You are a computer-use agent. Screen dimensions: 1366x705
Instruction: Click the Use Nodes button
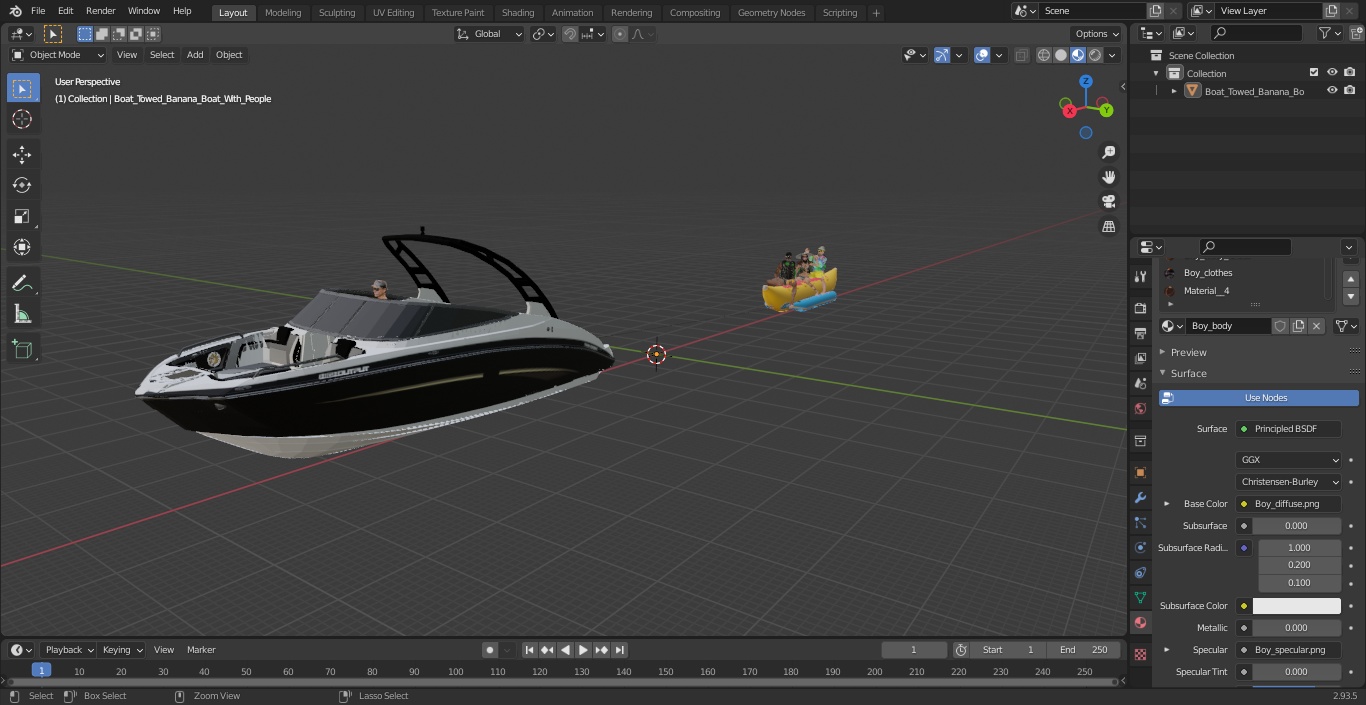1258,398
